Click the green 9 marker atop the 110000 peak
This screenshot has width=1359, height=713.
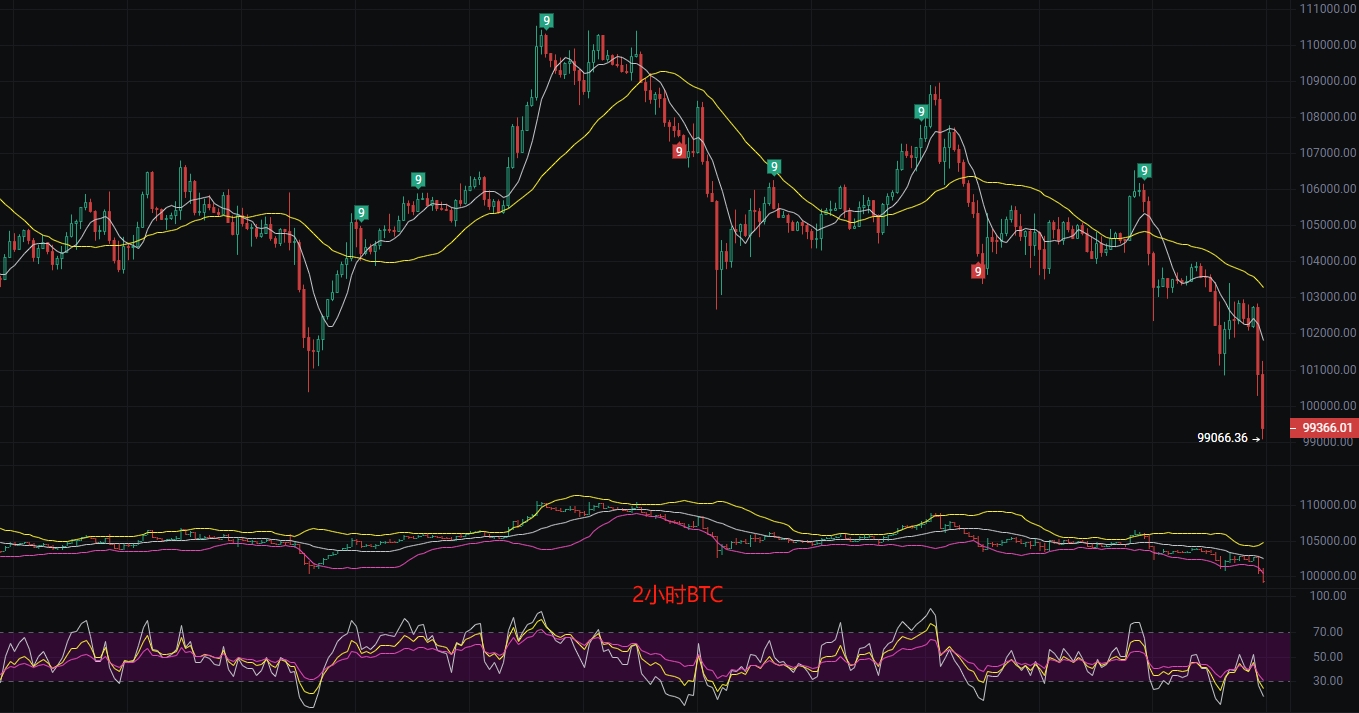tap(546, 21)
